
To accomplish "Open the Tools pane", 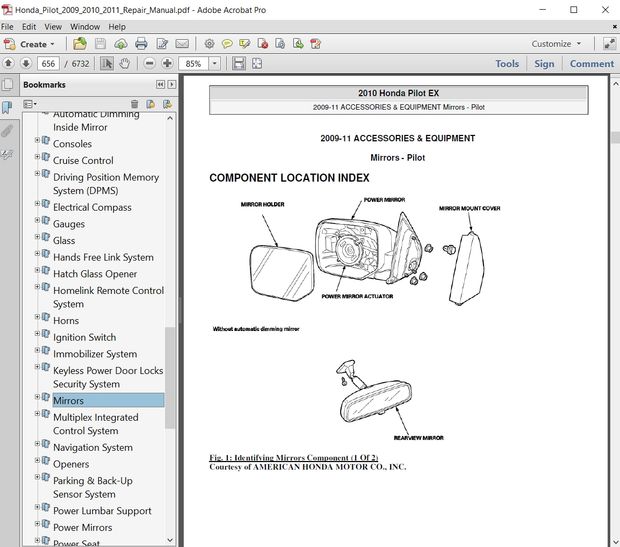I will 507,64.
